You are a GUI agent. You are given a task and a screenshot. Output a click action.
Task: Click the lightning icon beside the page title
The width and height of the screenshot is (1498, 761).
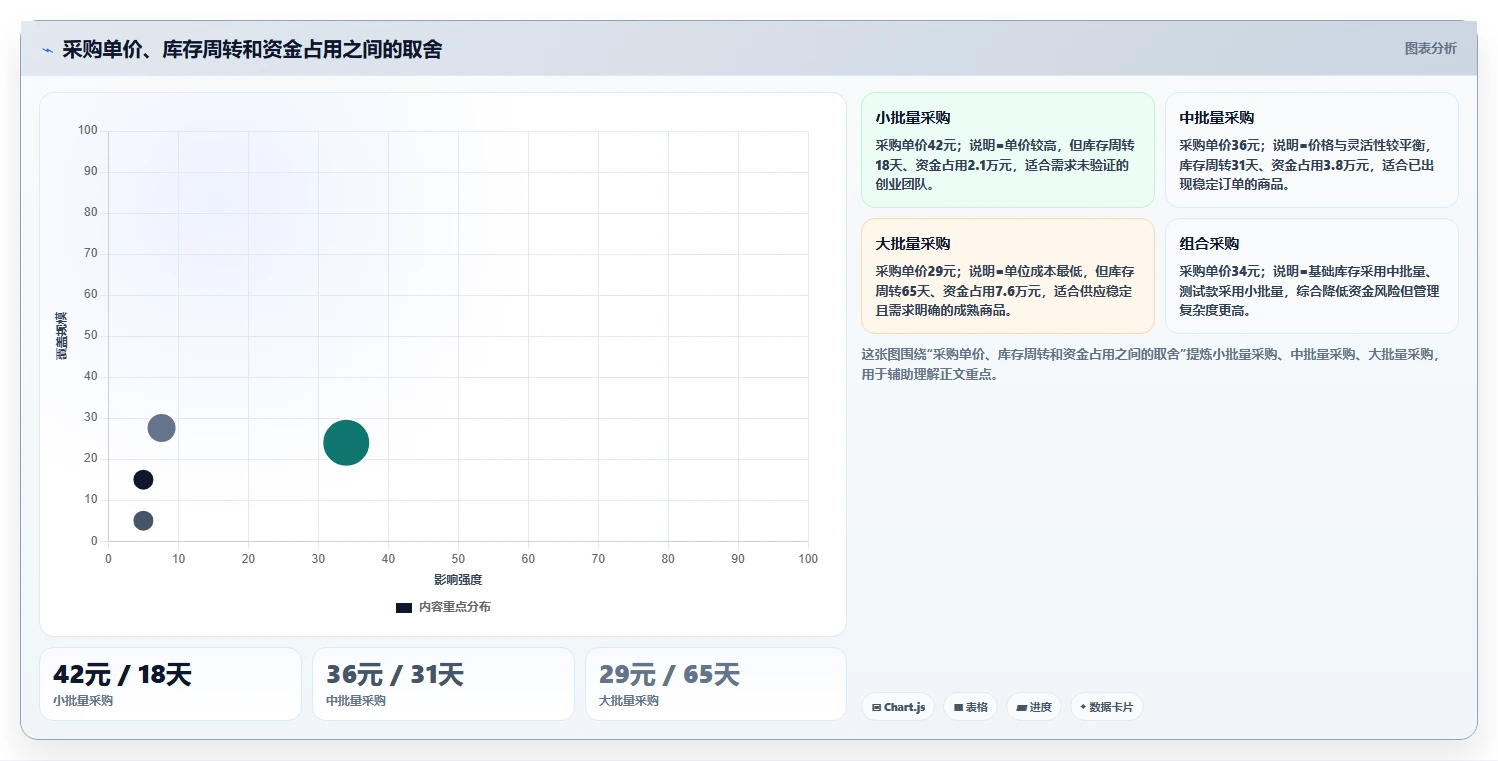47,50
